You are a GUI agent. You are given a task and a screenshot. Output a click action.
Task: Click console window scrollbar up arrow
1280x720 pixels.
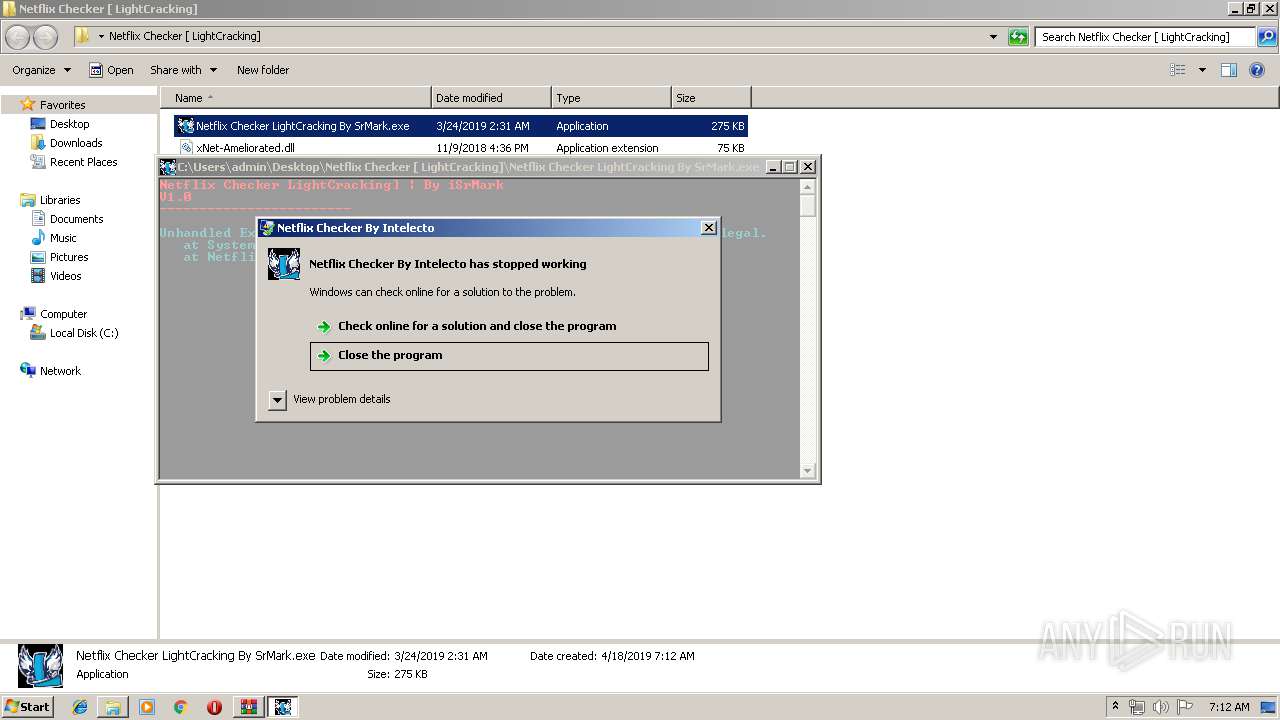[808, 187]
